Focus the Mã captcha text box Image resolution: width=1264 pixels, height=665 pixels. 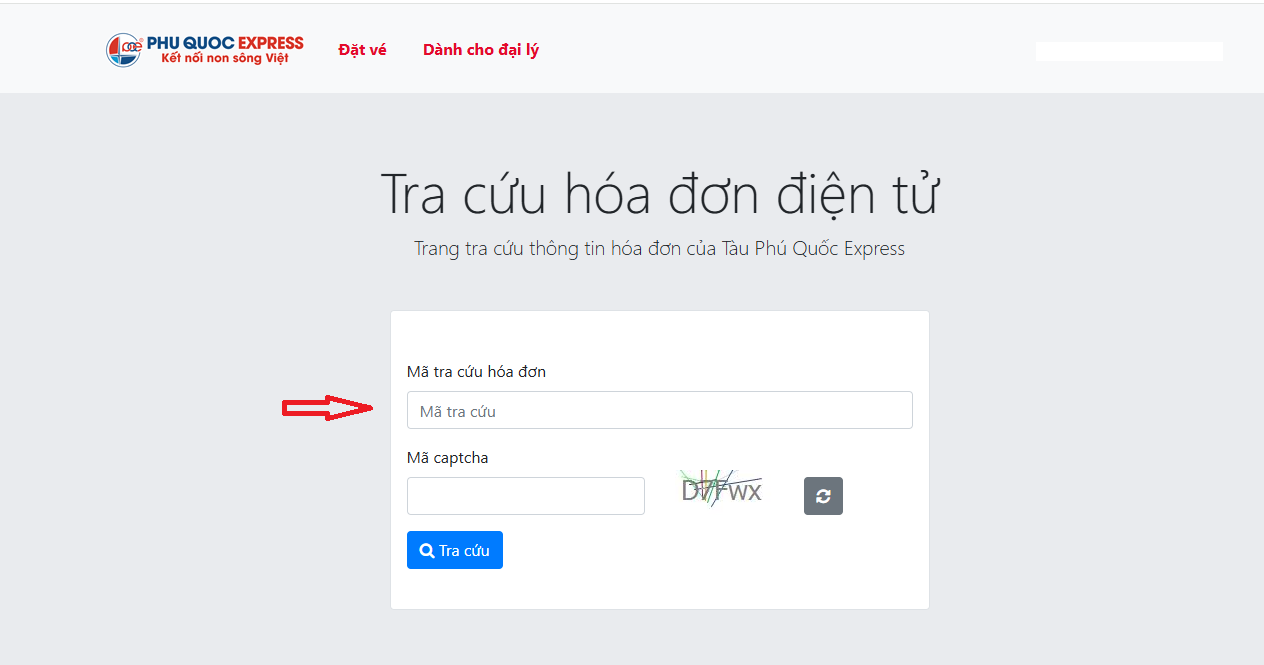coord(525,496)
